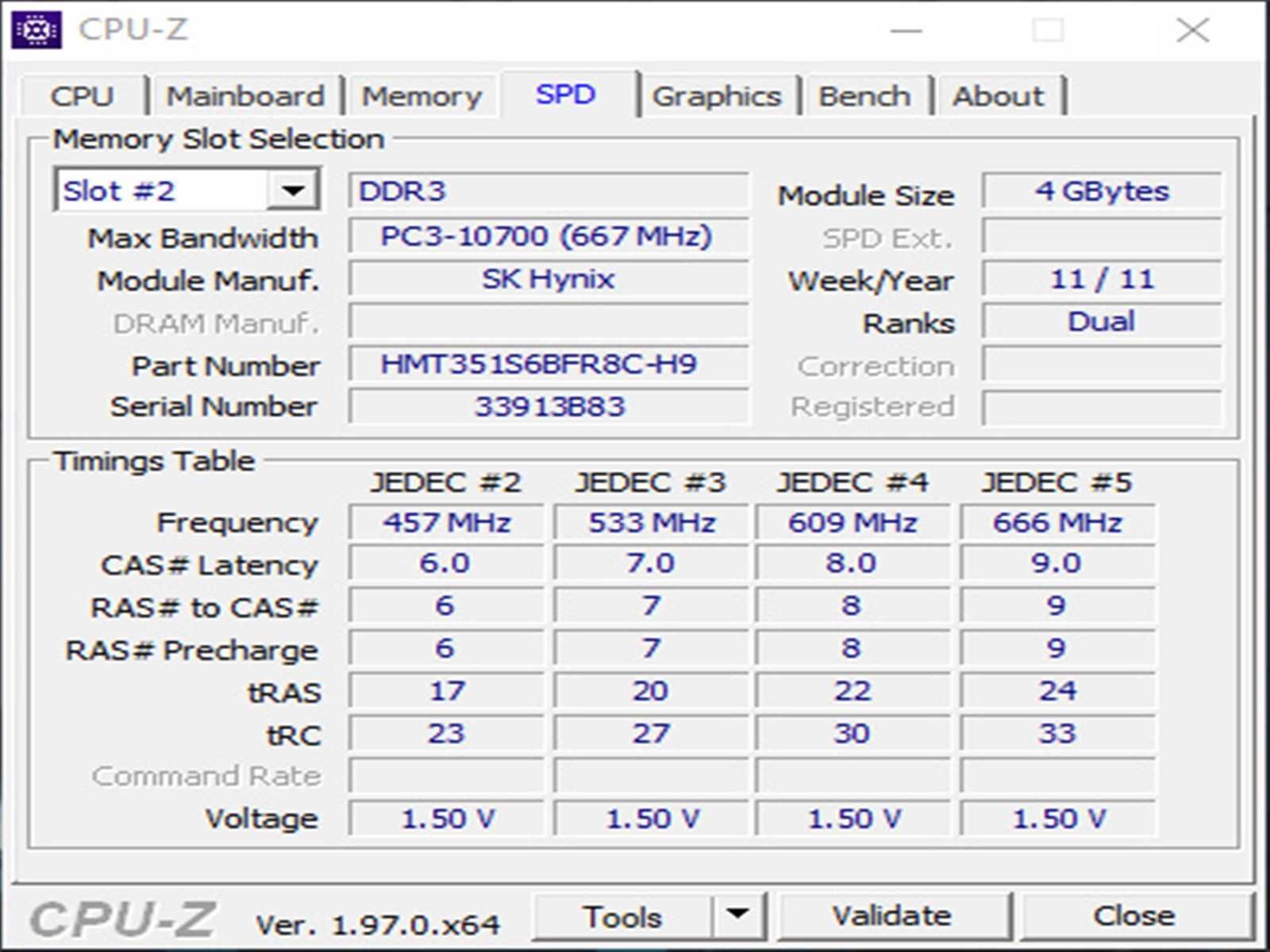This screenshot has width=1270, height=952.
Task: Click the JEDEC #2 column header
Action: 446,482
